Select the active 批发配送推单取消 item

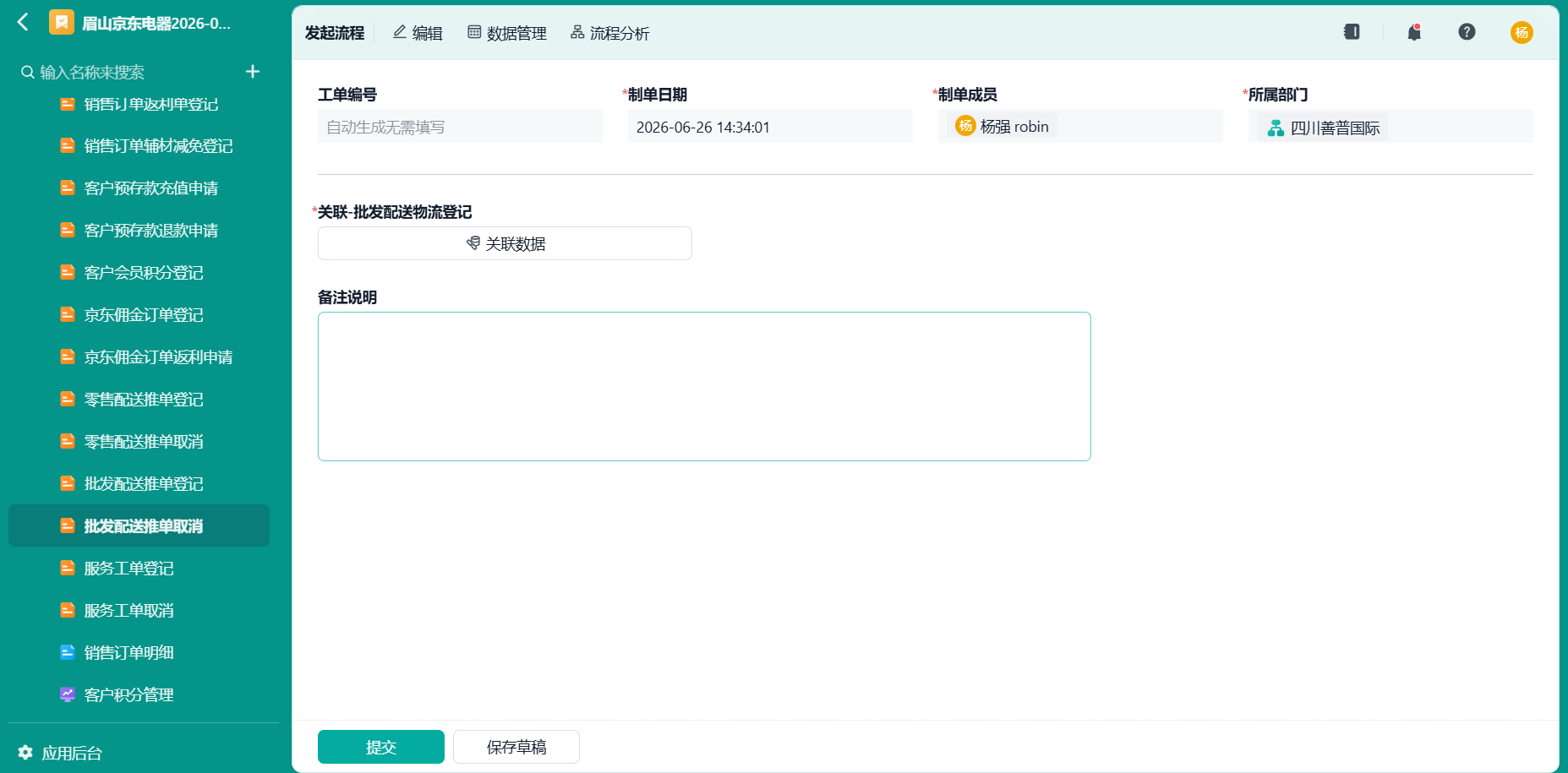coord(139,526)
